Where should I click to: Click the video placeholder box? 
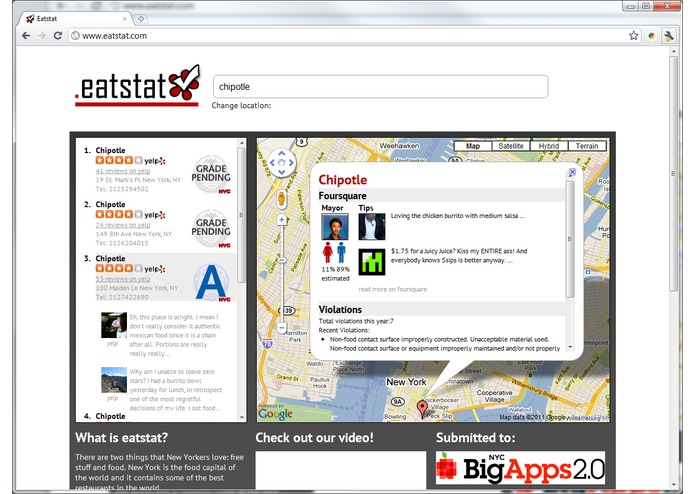(341, 470)
